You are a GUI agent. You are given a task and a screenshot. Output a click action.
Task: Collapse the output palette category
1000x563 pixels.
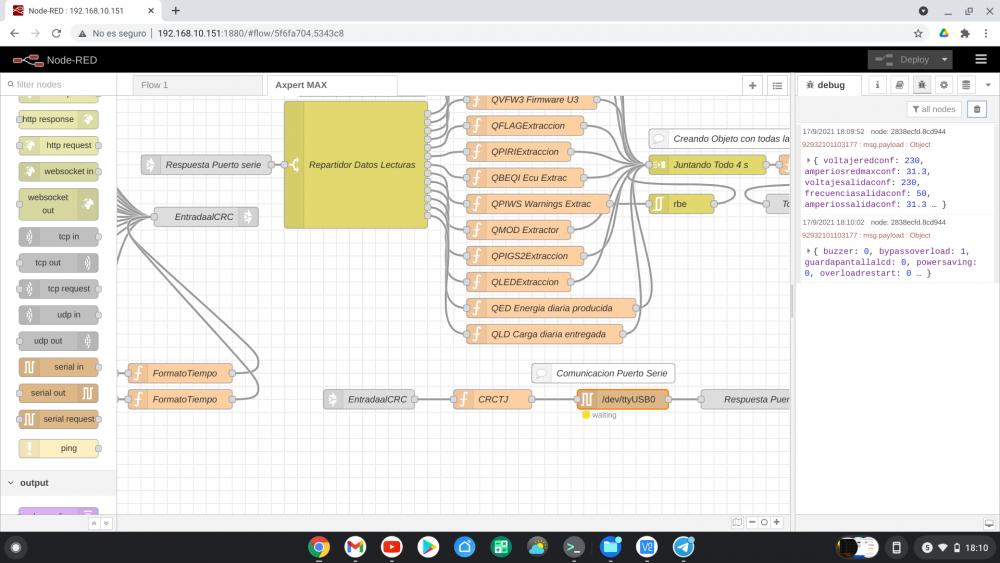(x=58, y=483)
